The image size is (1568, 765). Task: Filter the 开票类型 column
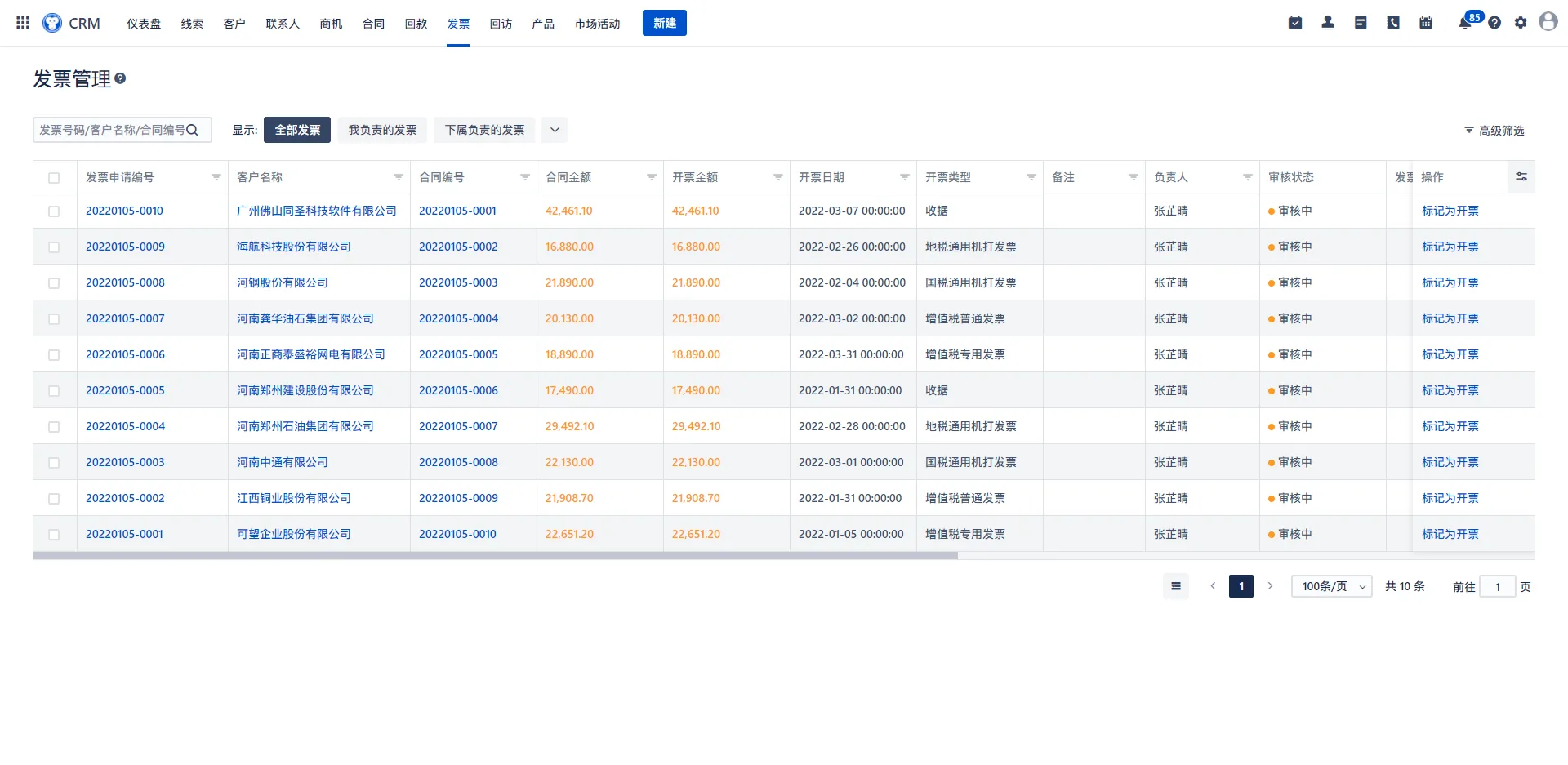pos(1031,177)
